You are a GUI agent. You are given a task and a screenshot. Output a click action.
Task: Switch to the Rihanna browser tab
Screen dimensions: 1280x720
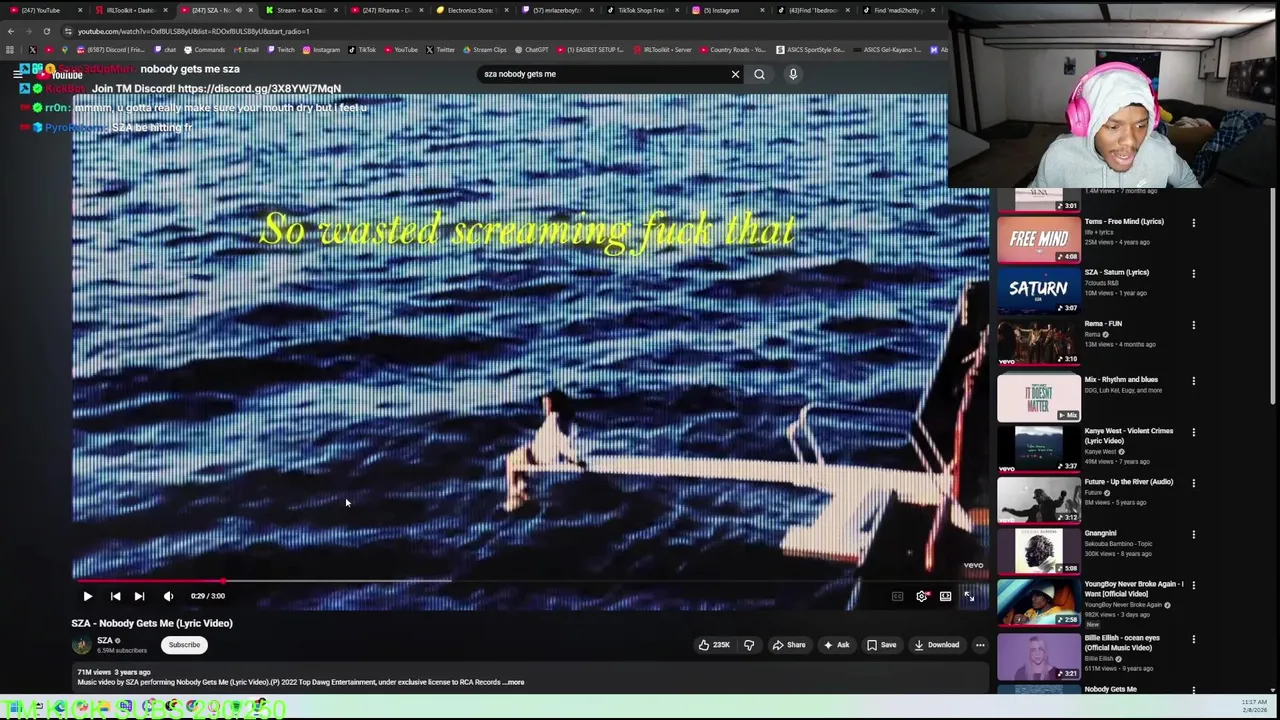point(385,10)
